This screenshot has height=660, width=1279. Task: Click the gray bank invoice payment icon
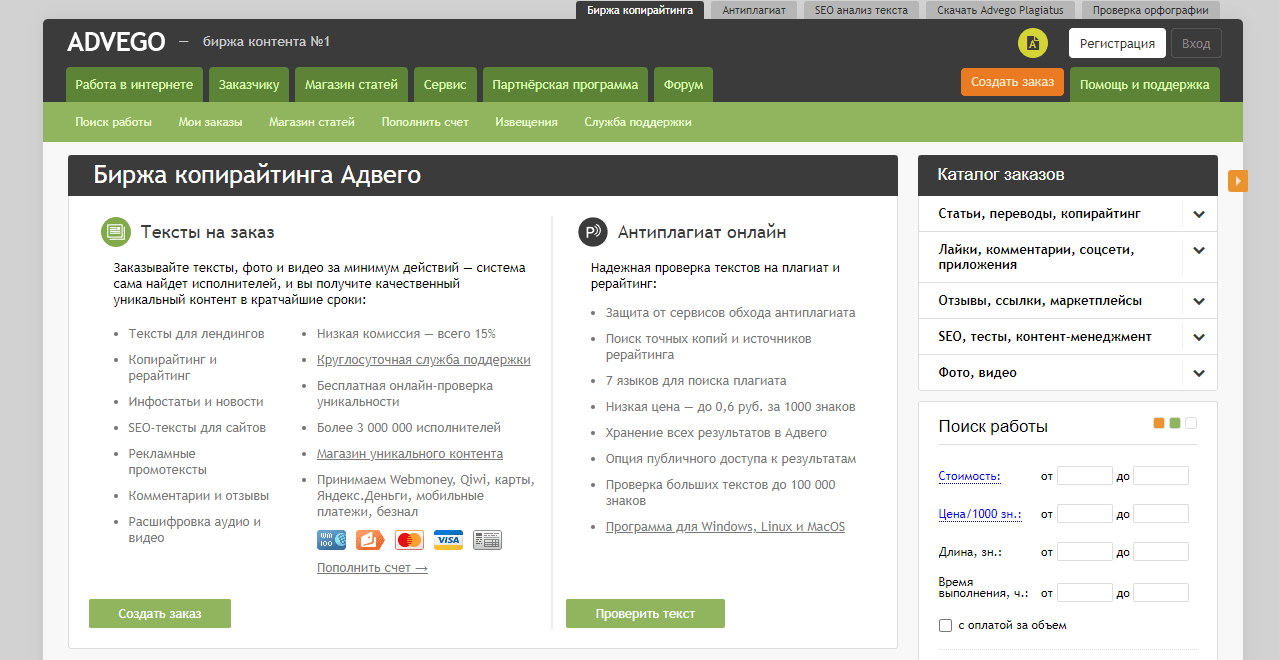click(x=487, y=540)
